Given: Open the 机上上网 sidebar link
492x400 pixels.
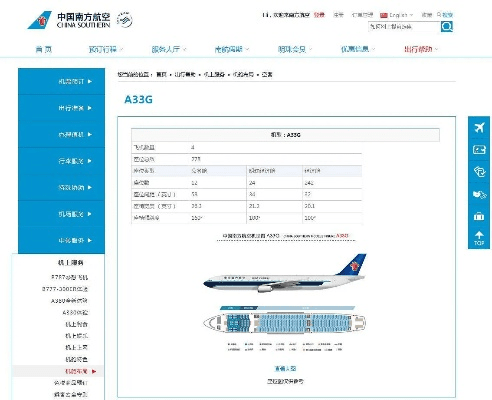Looking at the screenshot, I should coord(76,347).
